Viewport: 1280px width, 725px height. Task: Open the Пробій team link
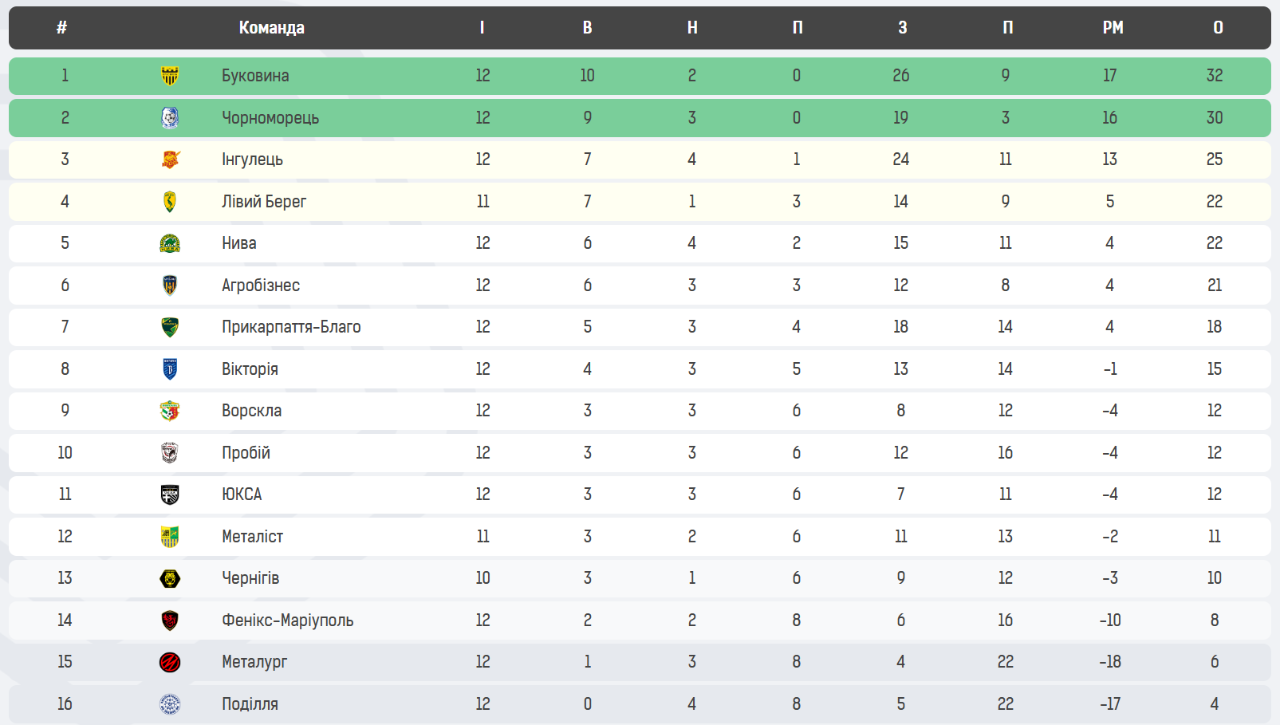click(x=246, y=453)
